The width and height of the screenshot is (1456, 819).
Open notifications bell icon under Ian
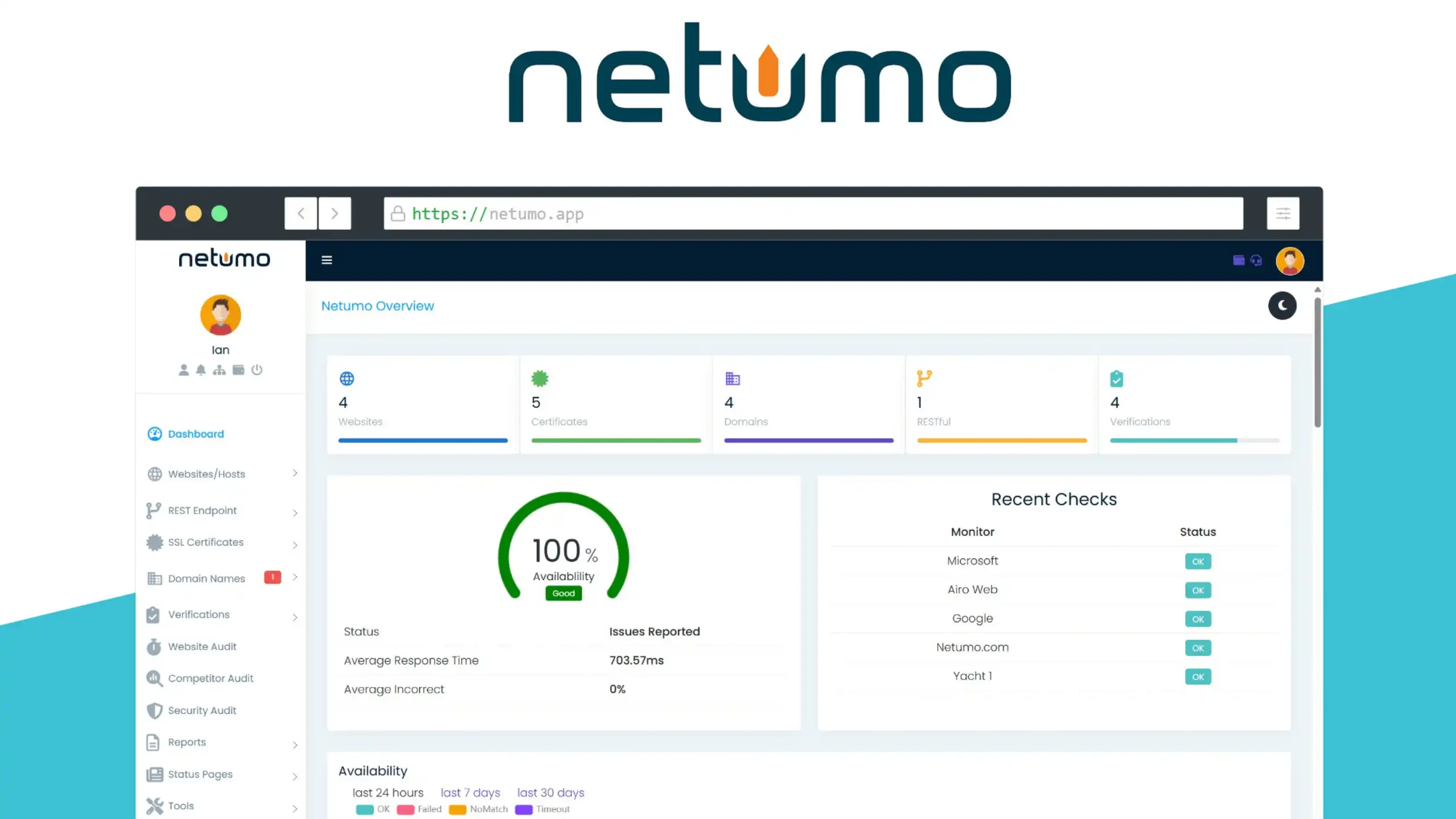coord(201,370)
